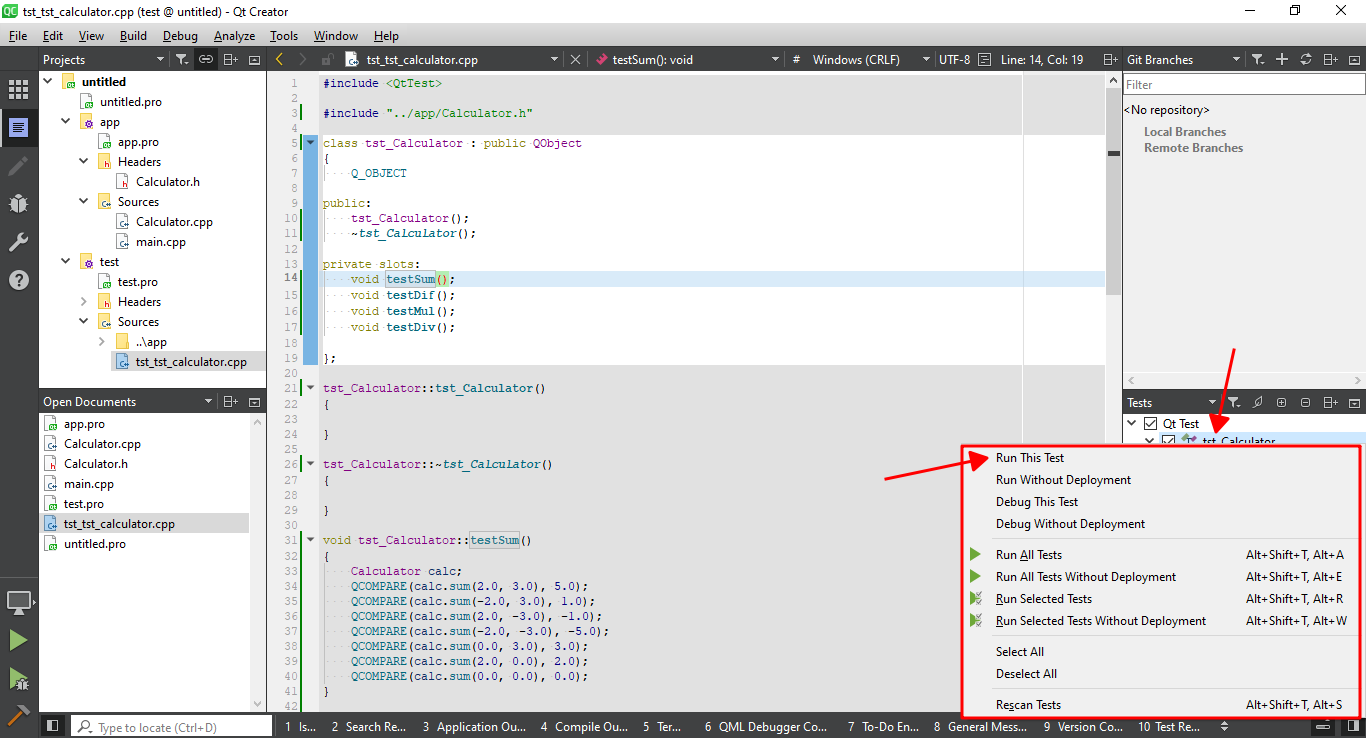1366x738 pixels.
Task: Open Help mode question mark icon
Action: point(18,280)
